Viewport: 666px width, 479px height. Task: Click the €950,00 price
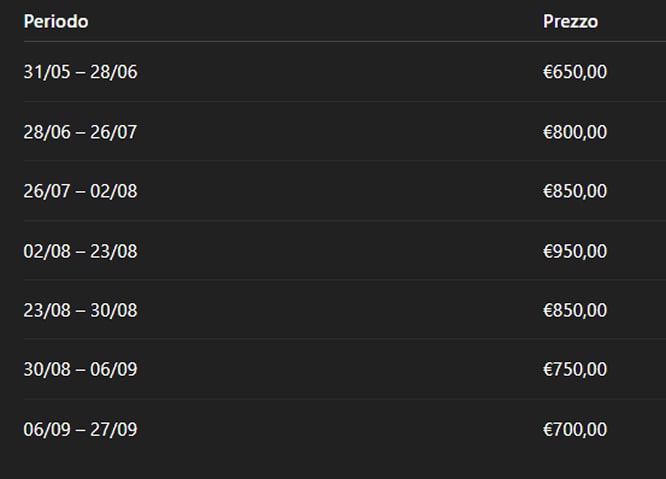(574, 251)
